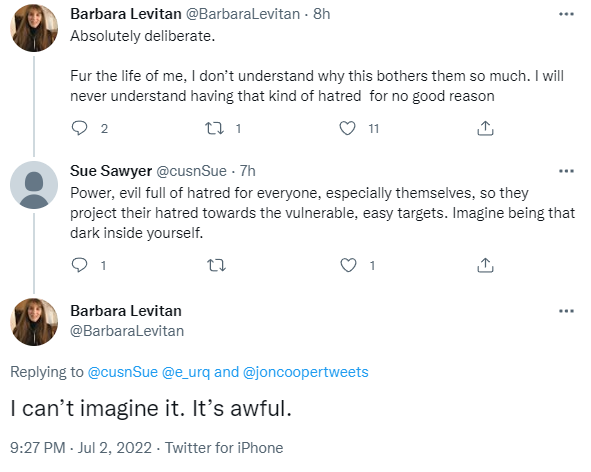Open the Twitter for iPhone source link
This screenshot has width=591, height=472.
click(224, 448)
